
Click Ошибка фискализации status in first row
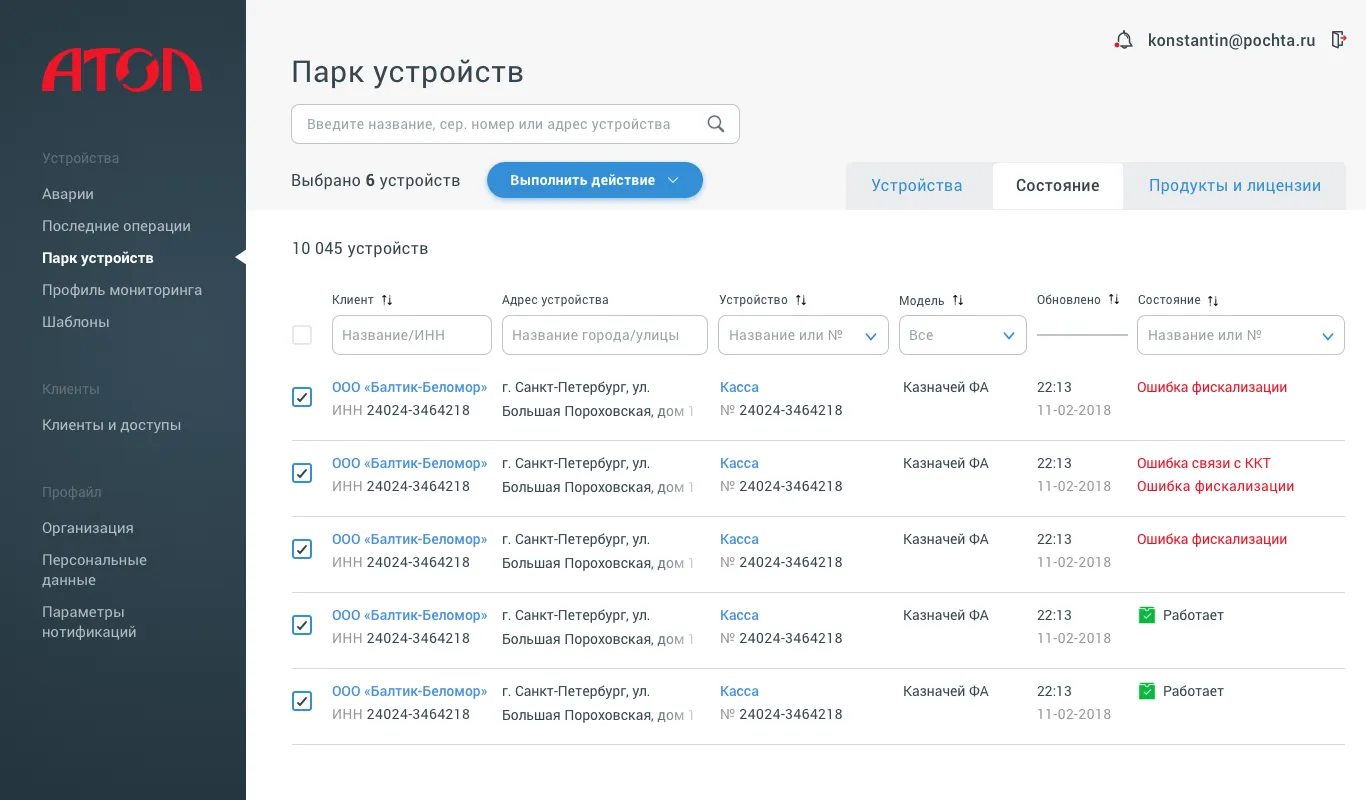[1212, 387]
